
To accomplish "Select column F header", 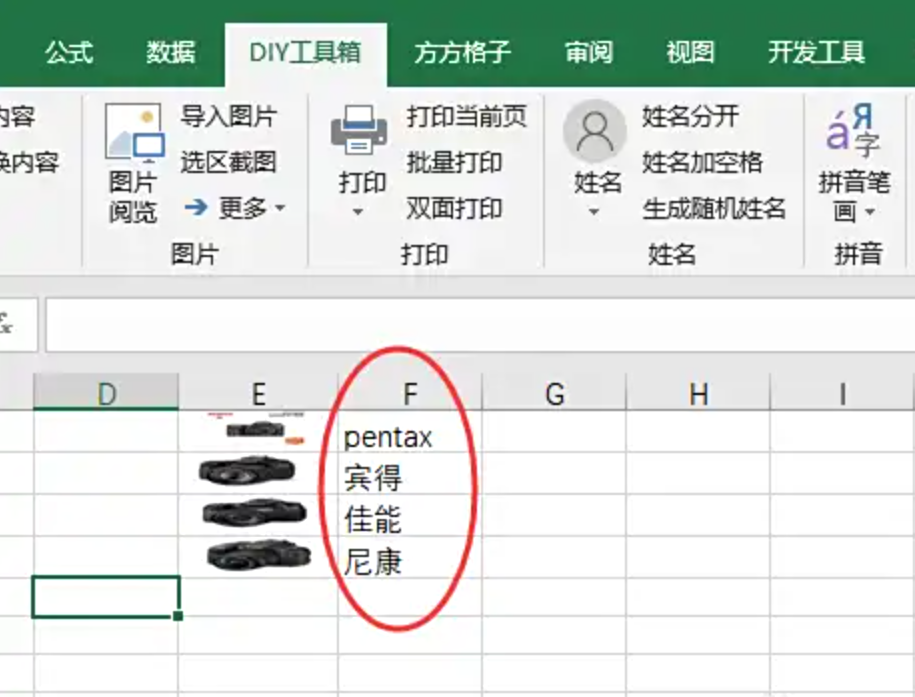I will point(410,392).
